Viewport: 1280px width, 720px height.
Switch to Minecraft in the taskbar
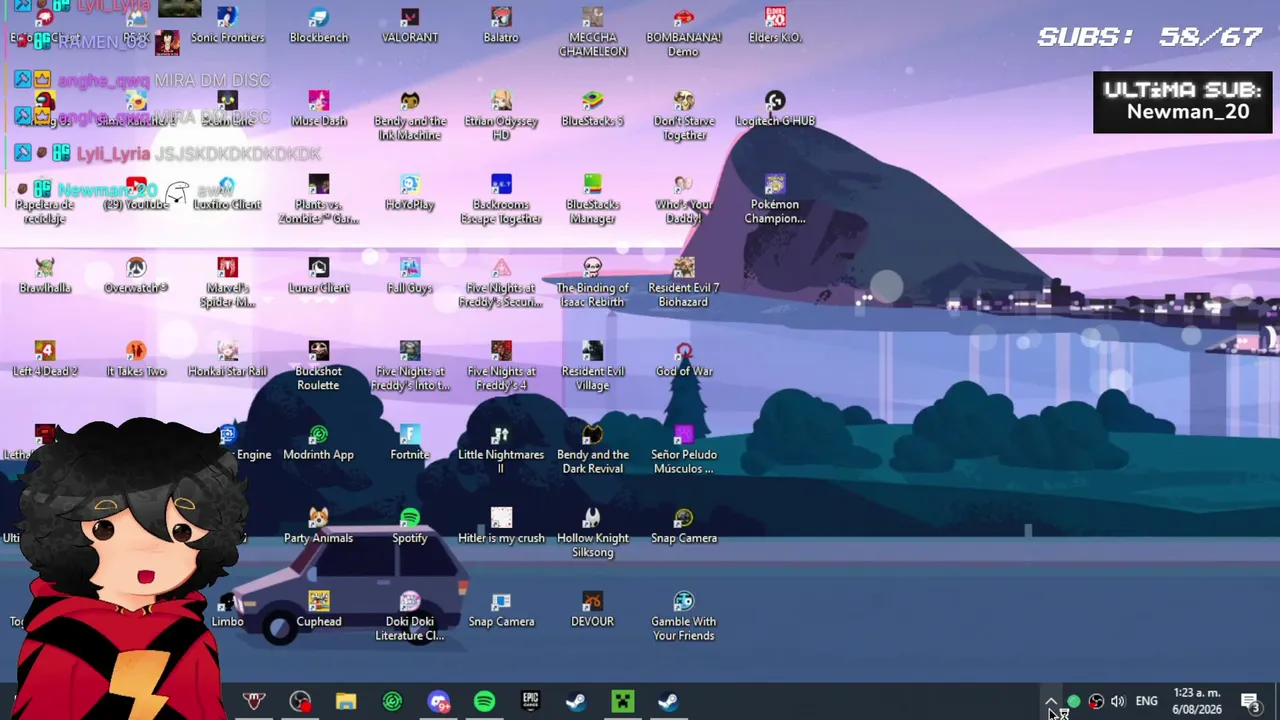622,702
